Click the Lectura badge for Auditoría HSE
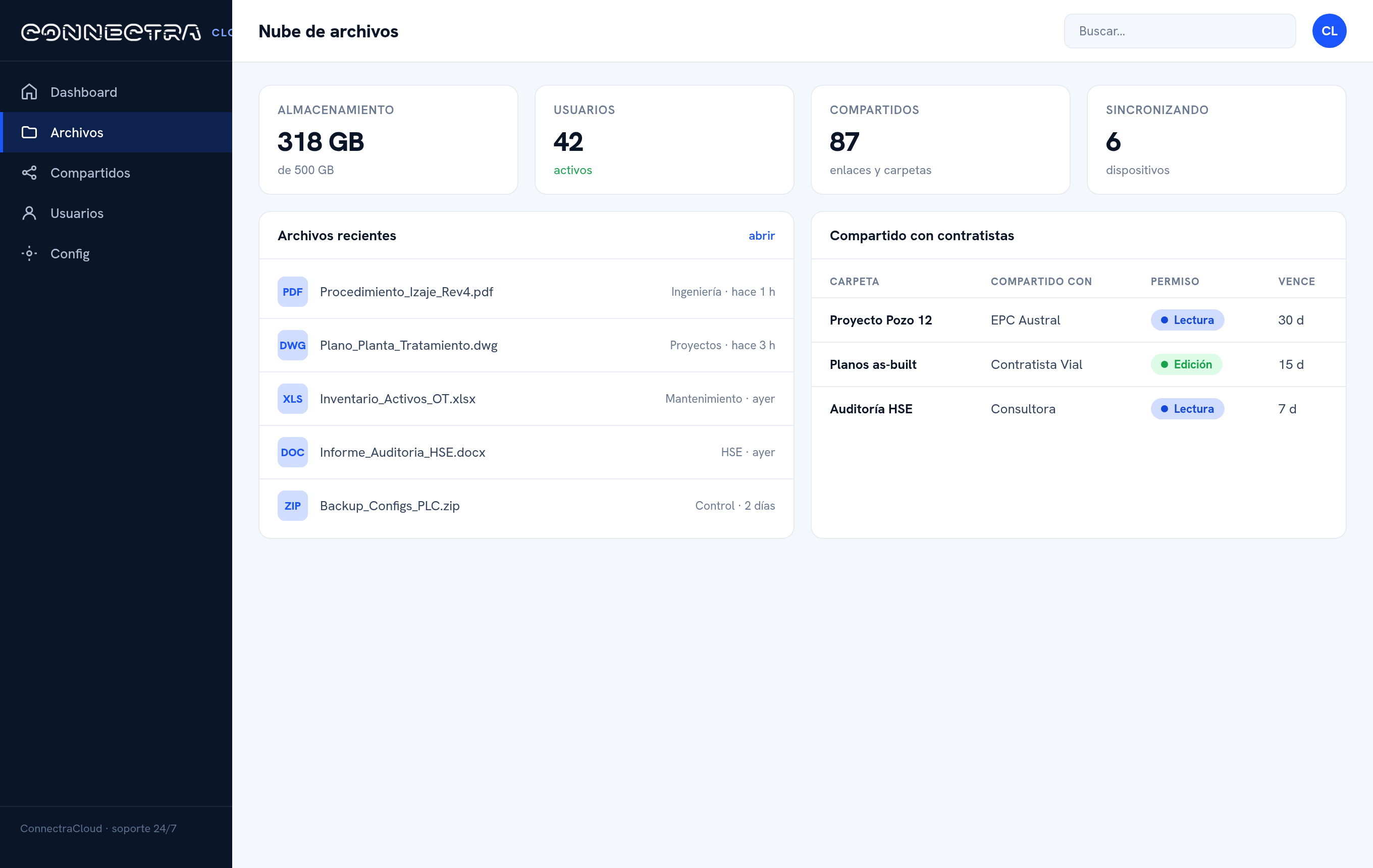Screen dimensions: 1373x868 tap(1187, 409)
